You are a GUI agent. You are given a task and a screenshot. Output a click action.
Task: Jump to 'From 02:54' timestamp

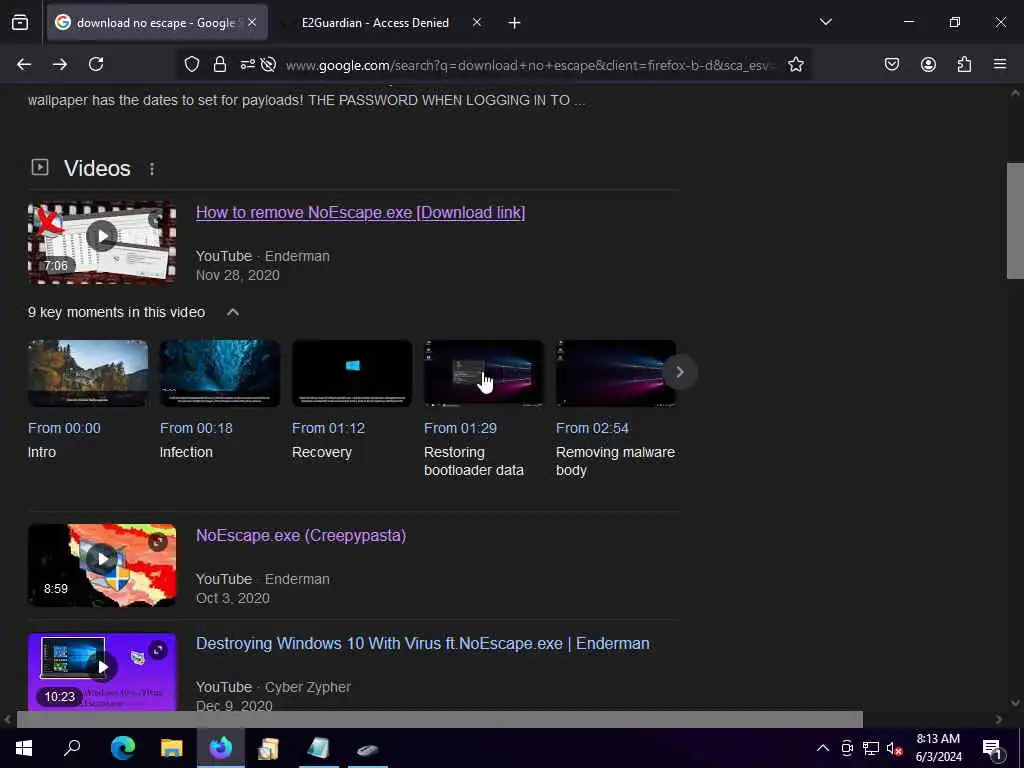592,428
